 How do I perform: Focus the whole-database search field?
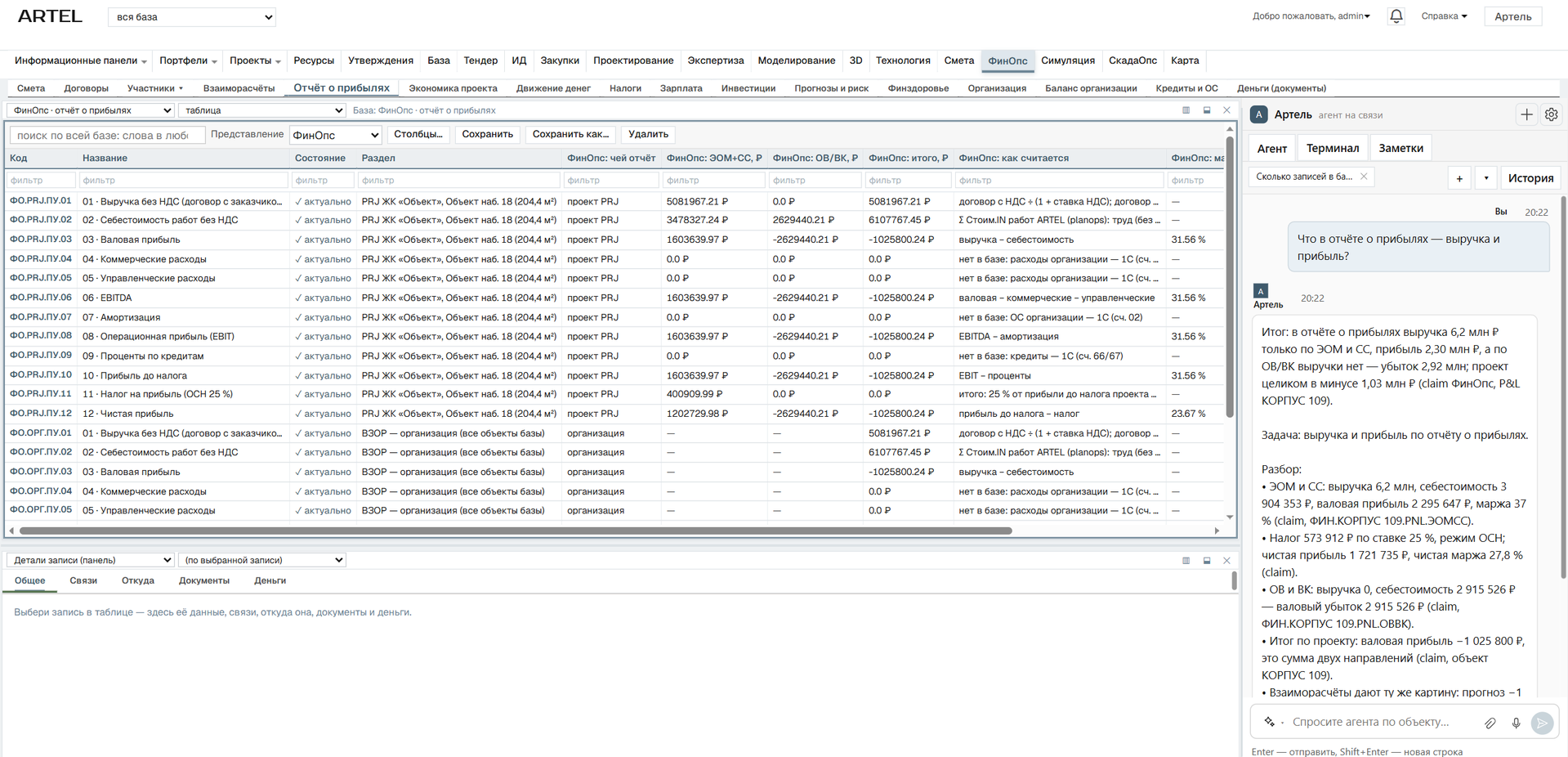pos(107,135)
